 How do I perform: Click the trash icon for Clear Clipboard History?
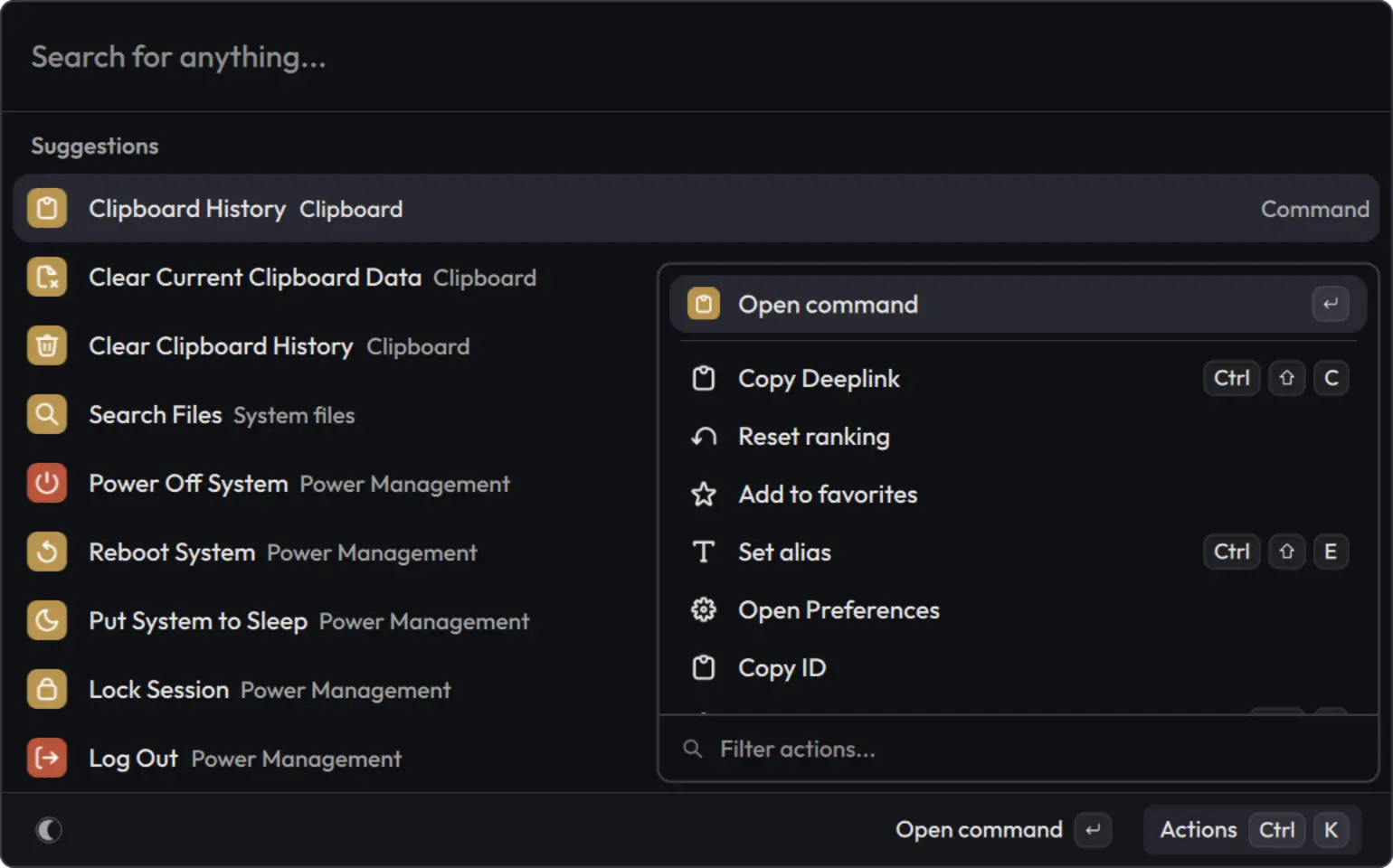[x=47, y=346]
